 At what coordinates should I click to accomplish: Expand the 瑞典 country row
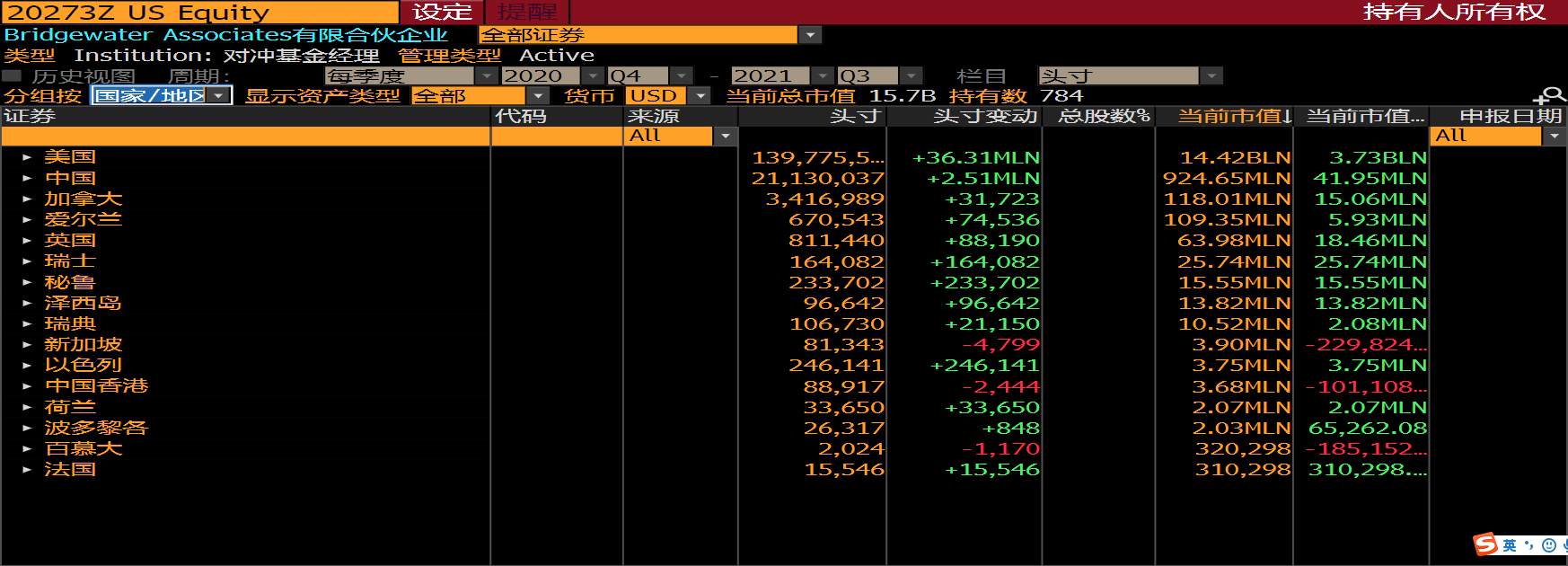tap(27, 323)
